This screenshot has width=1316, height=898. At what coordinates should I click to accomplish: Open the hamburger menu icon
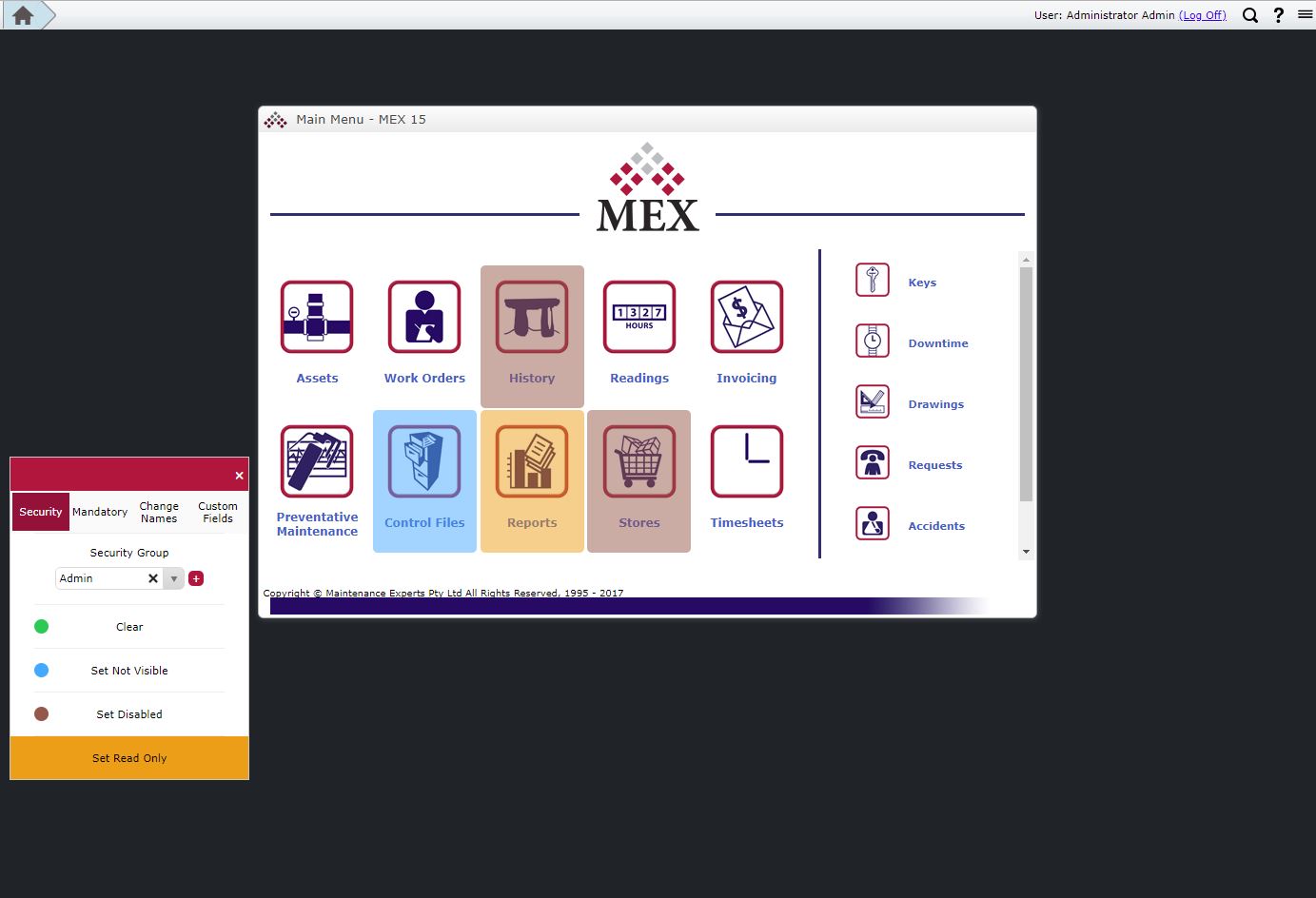pyautogui.click(x=1305, y=14)
